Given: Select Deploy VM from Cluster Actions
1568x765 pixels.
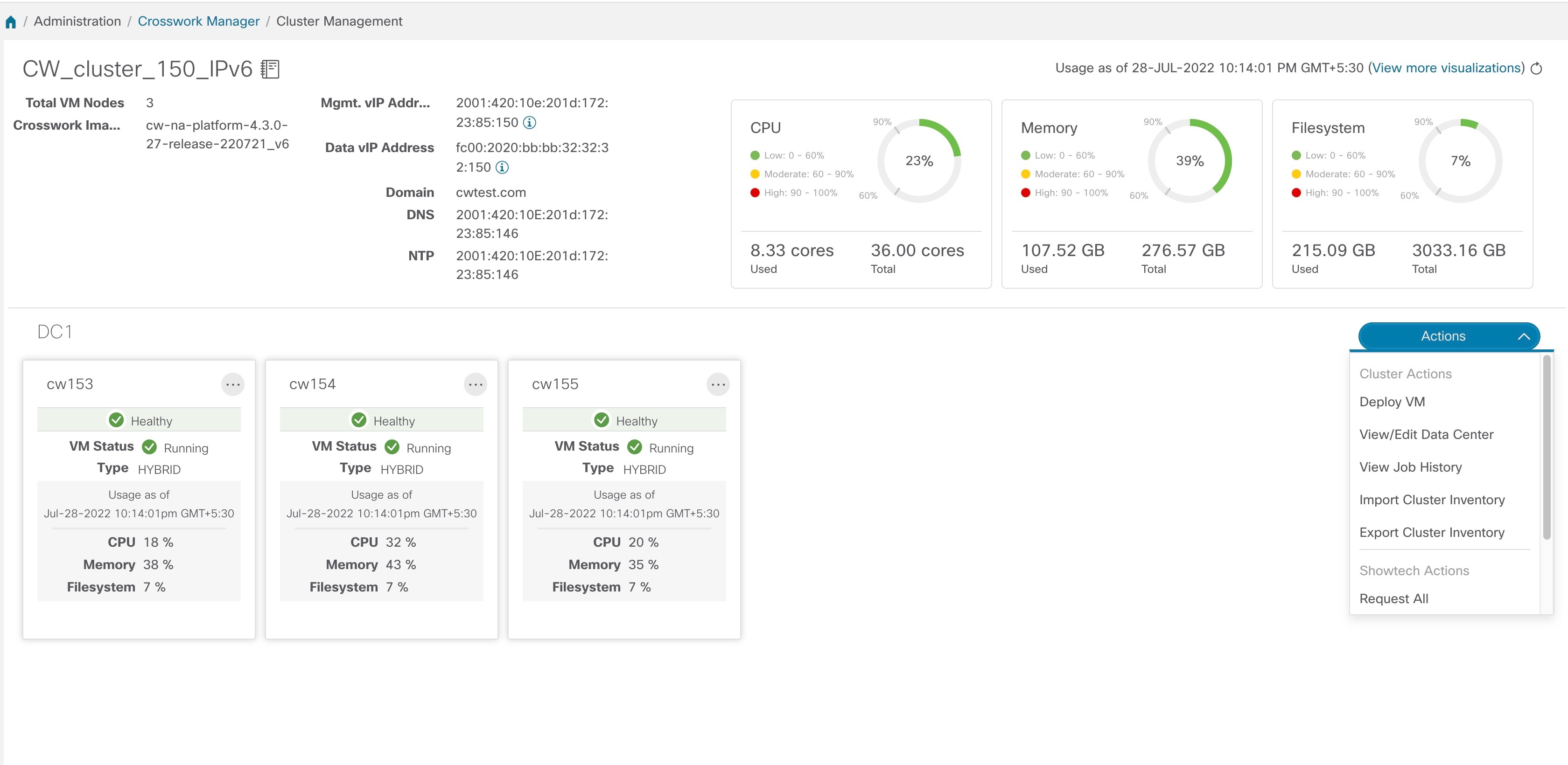Looking at the screenshot, I should coord(1392,402).
